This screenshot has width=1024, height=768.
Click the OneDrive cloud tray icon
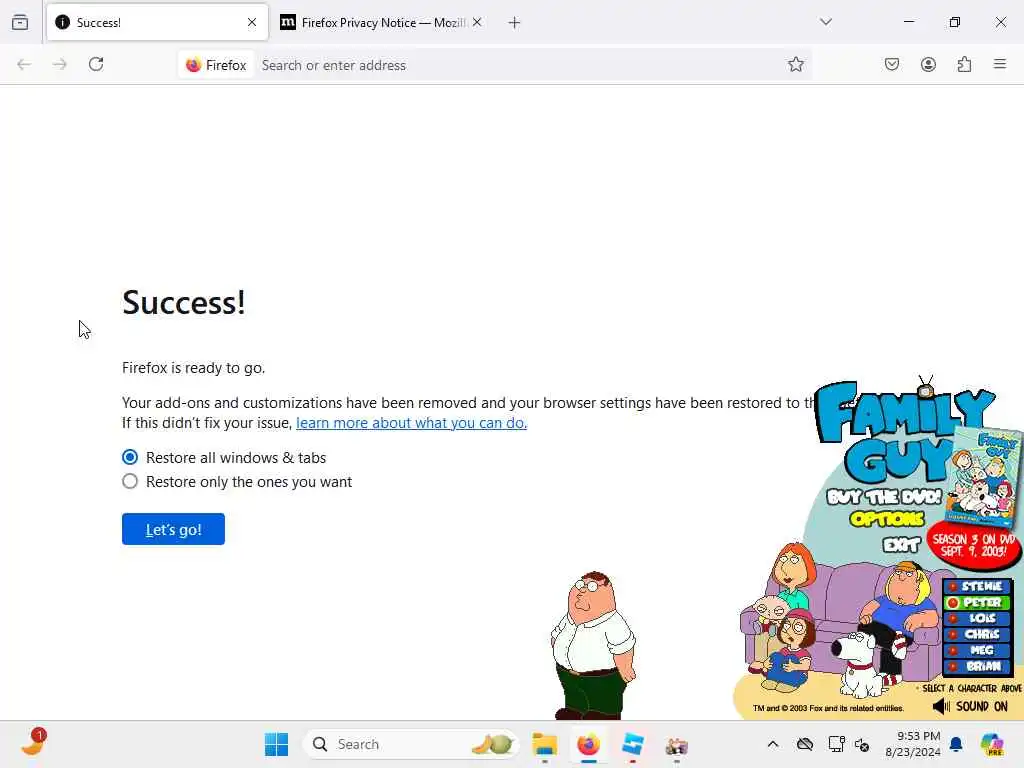[805, 744]
